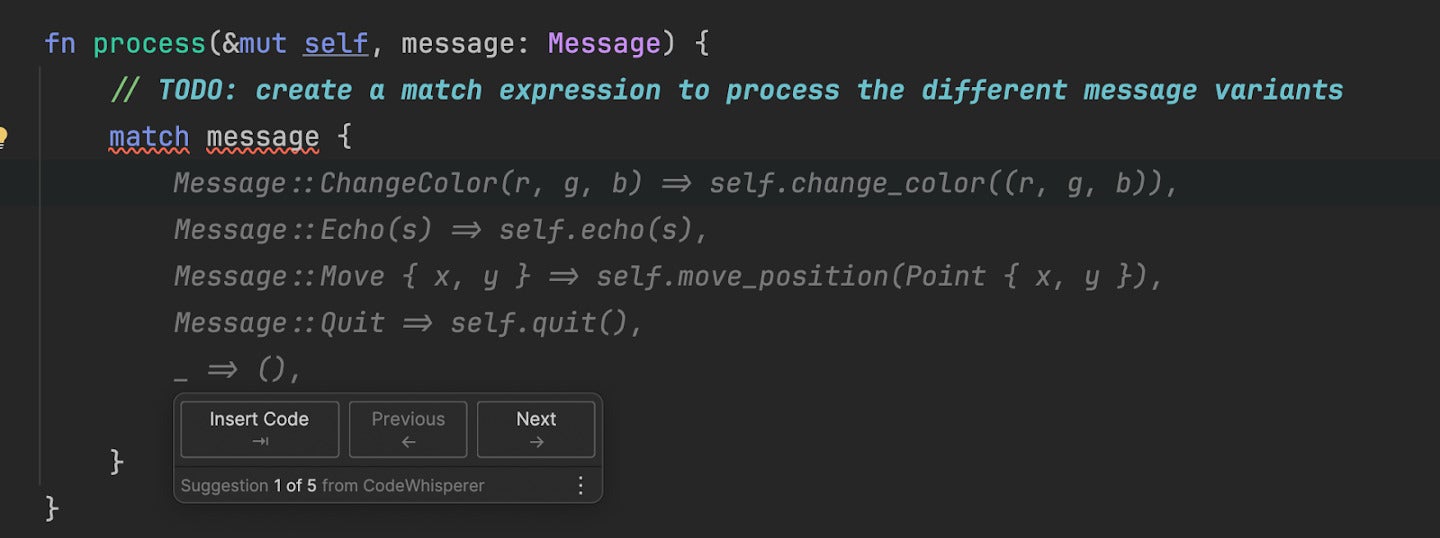Click the Message::Echo(s) suggested line
The width and height of the screenshot is (1440, 538).
[x=441, y=230]
